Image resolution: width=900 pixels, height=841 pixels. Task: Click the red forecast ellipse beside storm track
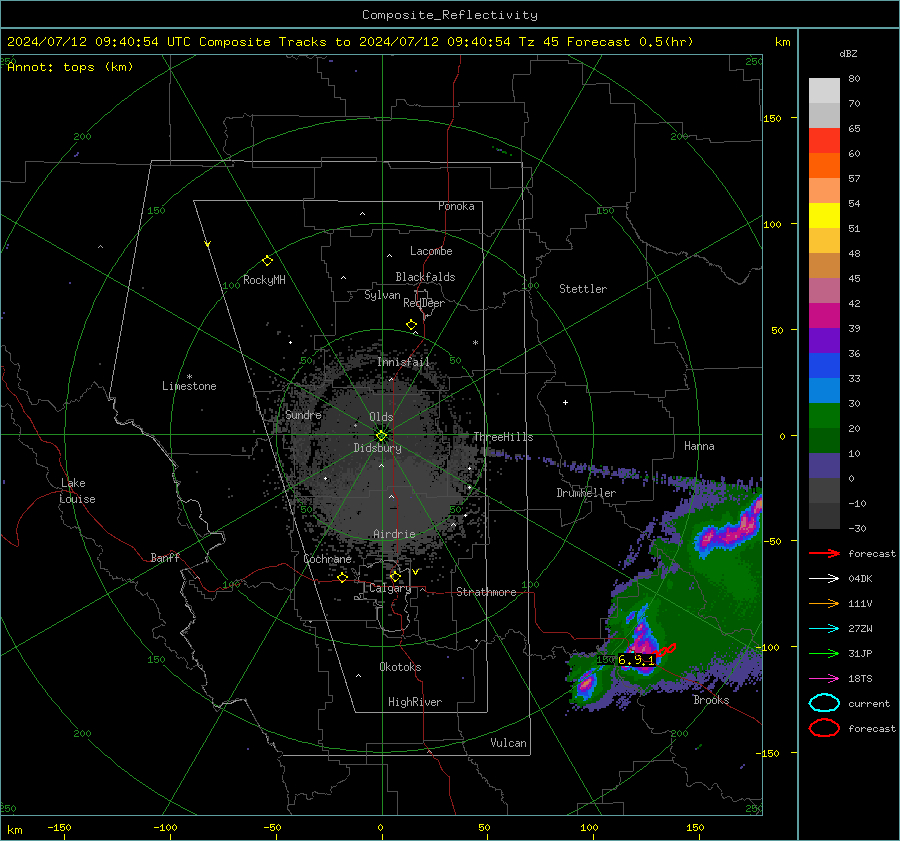(666, 649)
